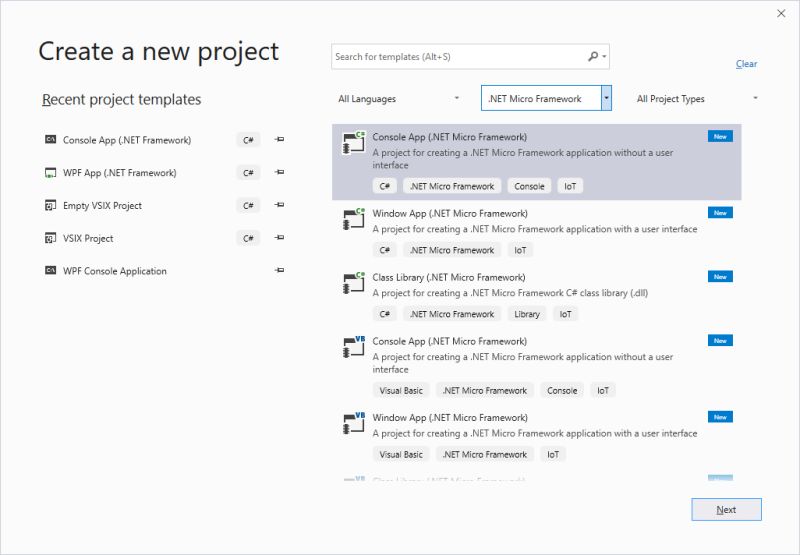
Task: Click the WPF App recent template icon
Action: tap(50, 173)
